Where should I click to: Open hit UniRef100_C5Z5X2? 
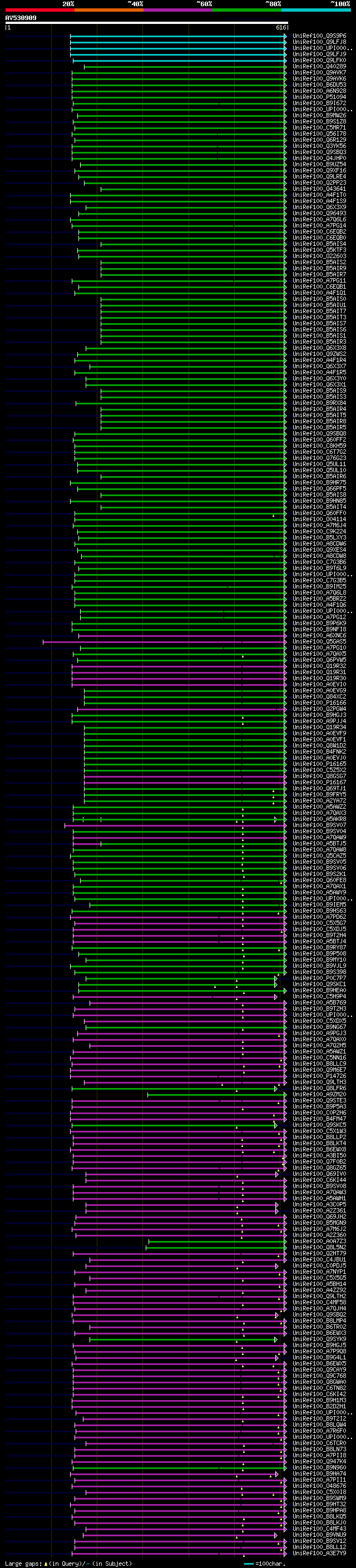tap(319, 770)
